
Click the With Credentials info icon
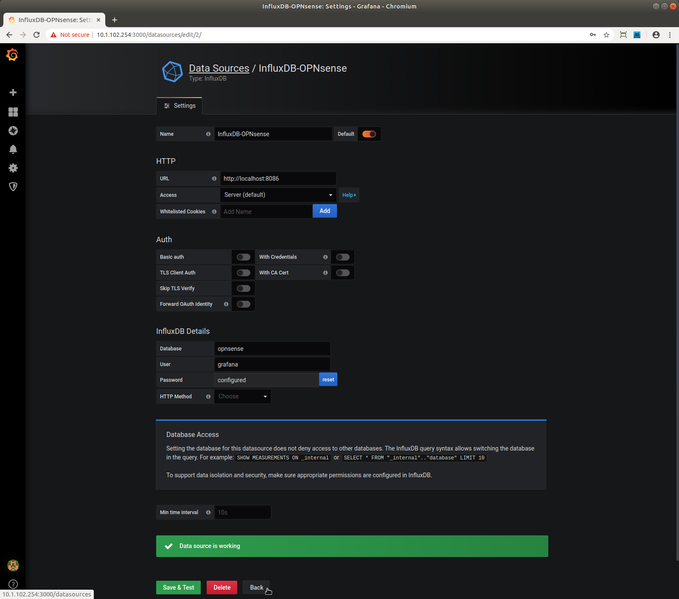click(325, 257)
